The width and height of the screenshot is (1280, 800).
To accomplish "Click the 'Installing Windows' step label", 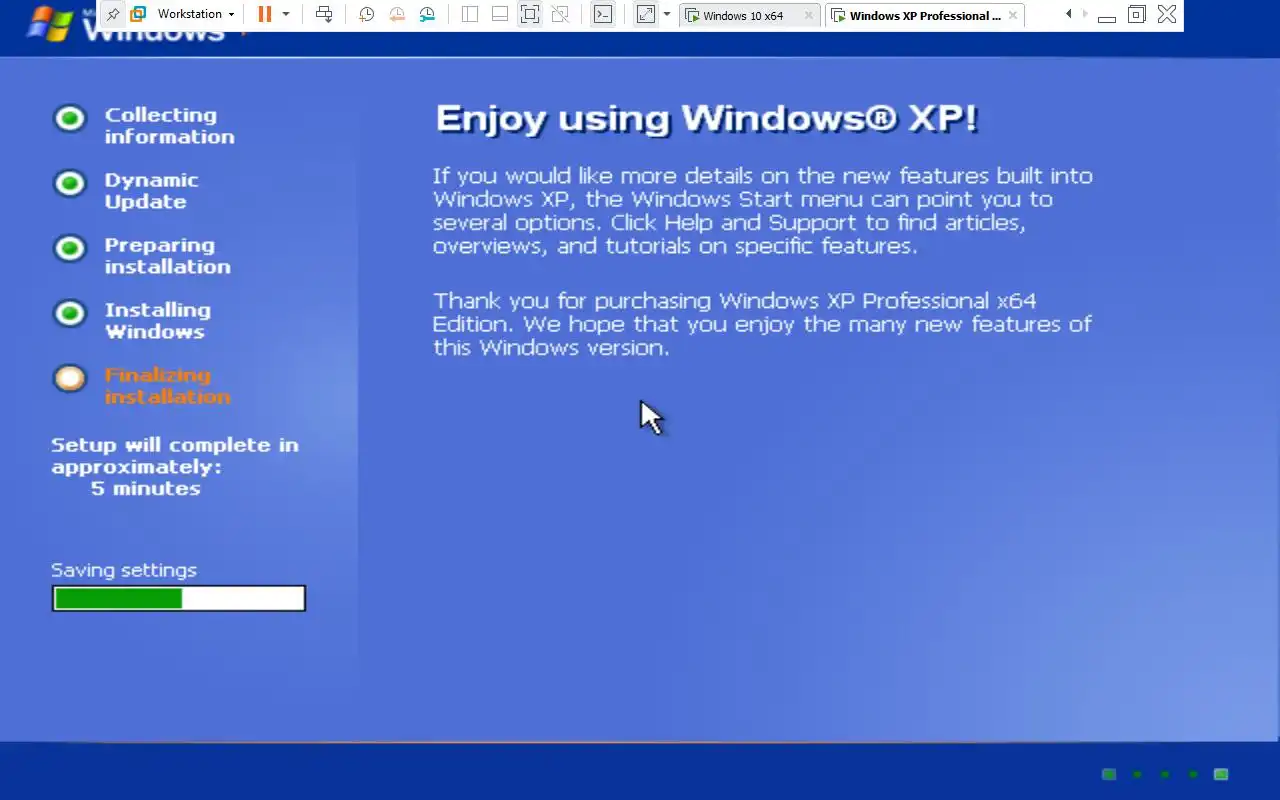I will tap(158, 321).
